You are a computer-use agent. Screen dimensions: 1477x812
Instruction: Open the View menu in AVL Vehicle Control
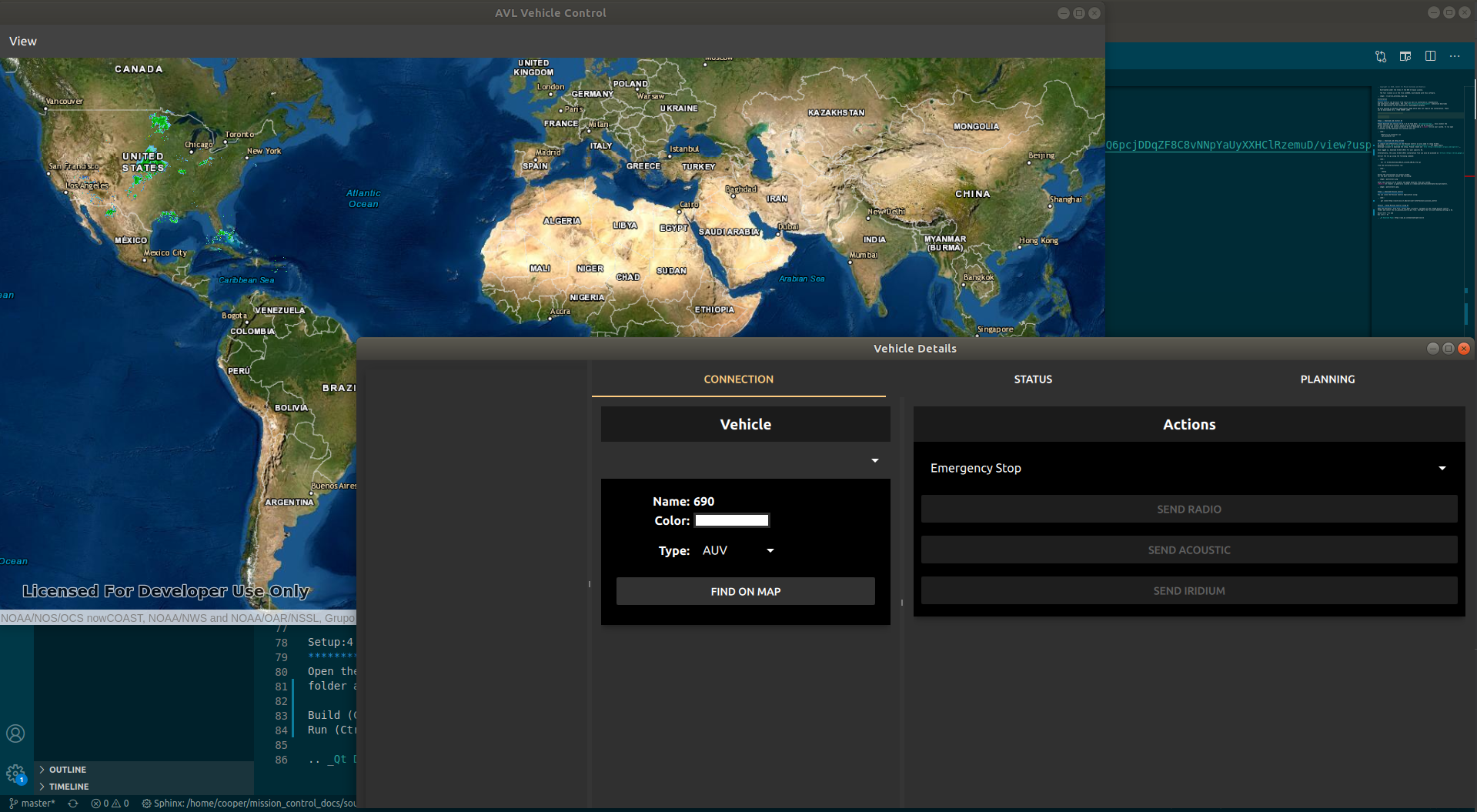coord(23,42)
